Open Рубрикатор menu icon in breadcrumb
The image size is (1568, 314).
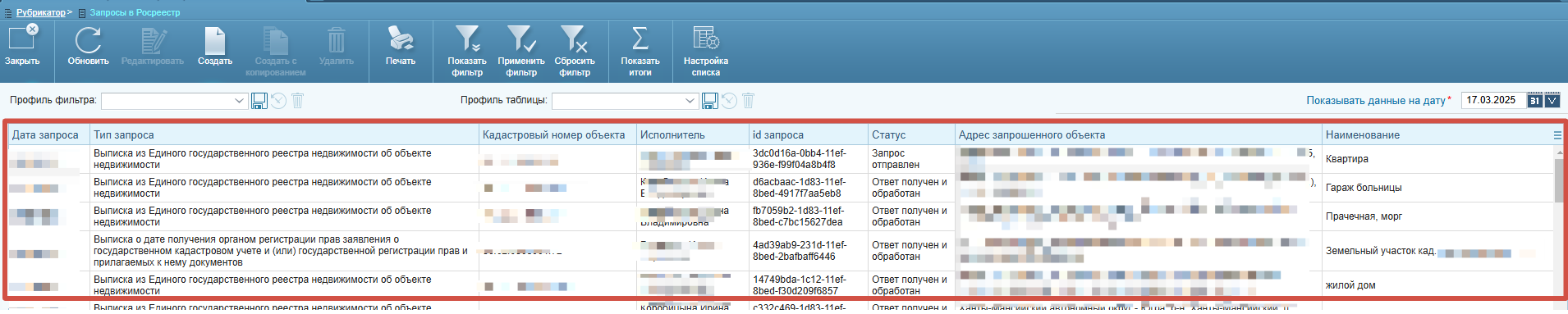(x=9, y=12)
